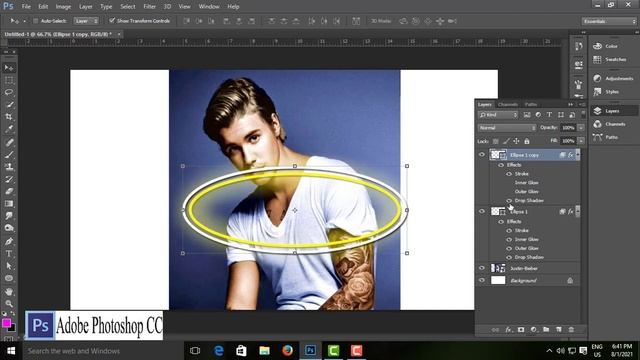Image resolution: width=640 pixels, height=360 pixels.
Task: Click the magenta foreground color swatch
Action: pyautogui.click(x=6, y=323)
